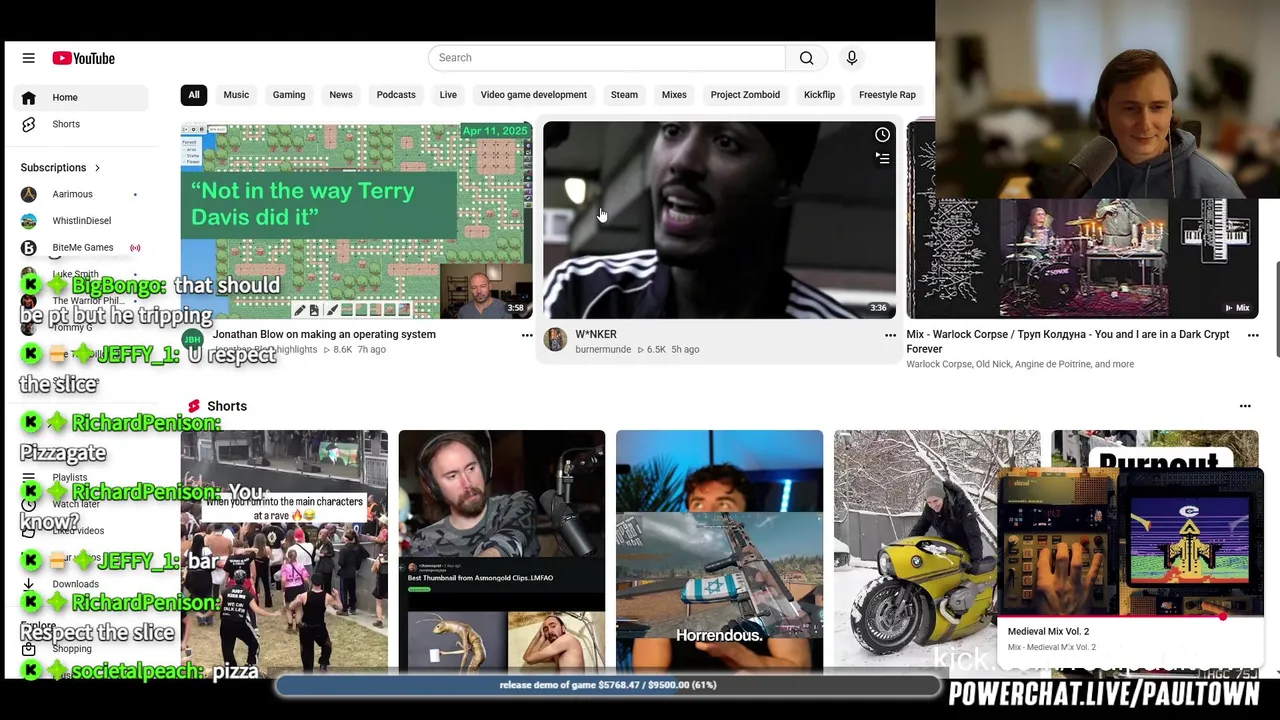Play the Terry Davis quote thumbnail

pos(356,221)
